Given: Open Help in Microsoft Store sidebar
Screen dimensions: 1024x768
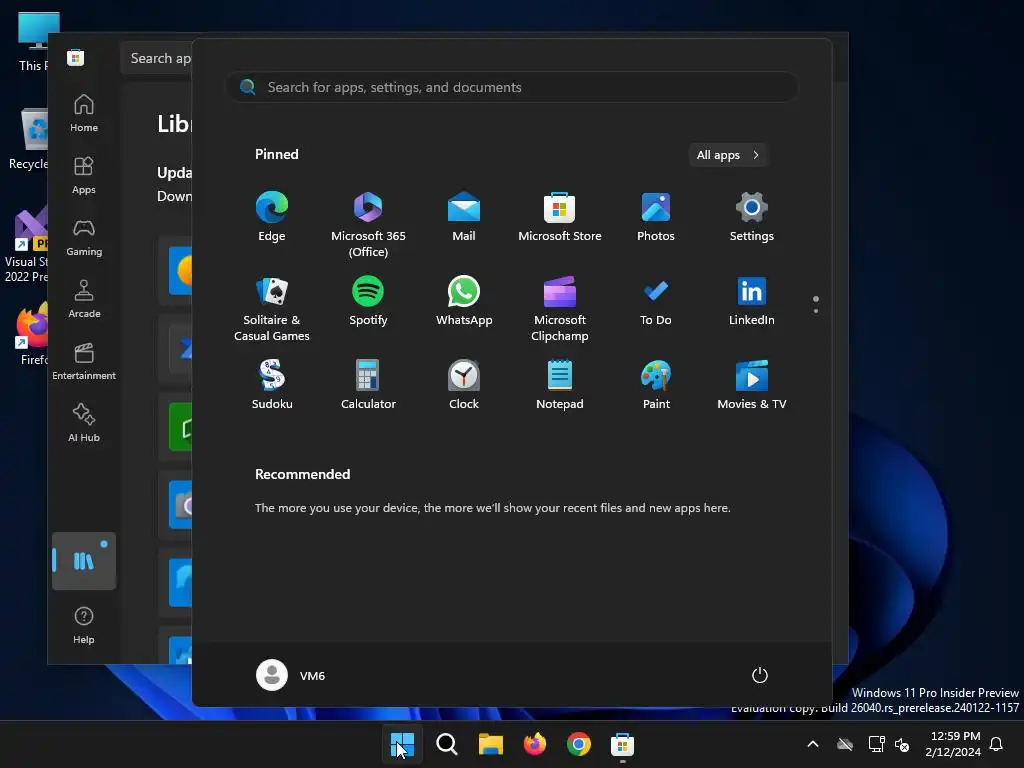Looking at the screenshot, I should click(x=84, y=626).
